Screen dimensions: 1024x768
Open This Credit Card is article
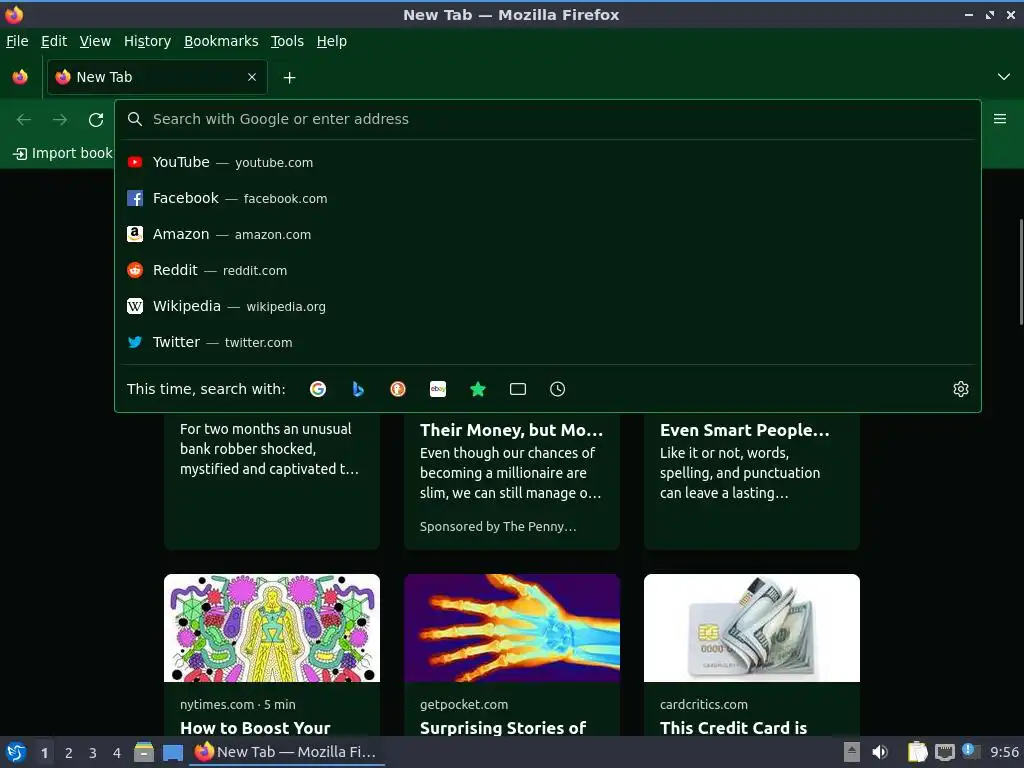pos(733,728)
